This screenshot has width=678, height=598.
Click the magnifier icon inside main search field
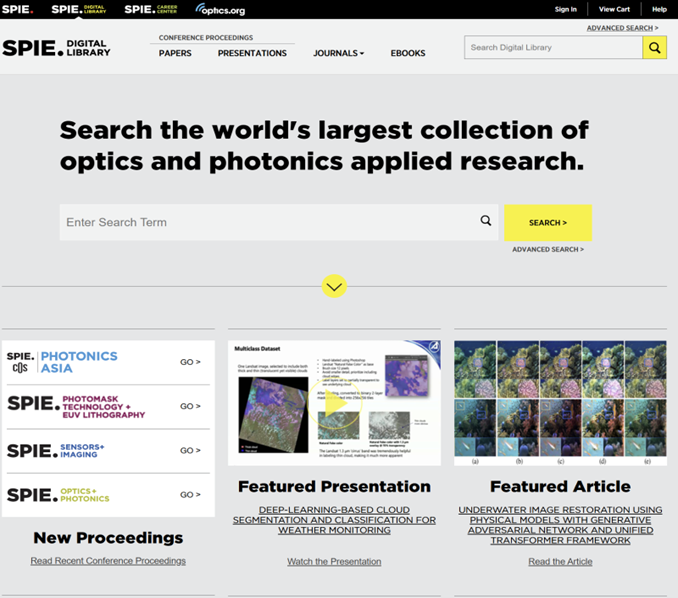[x=486, y=222]
